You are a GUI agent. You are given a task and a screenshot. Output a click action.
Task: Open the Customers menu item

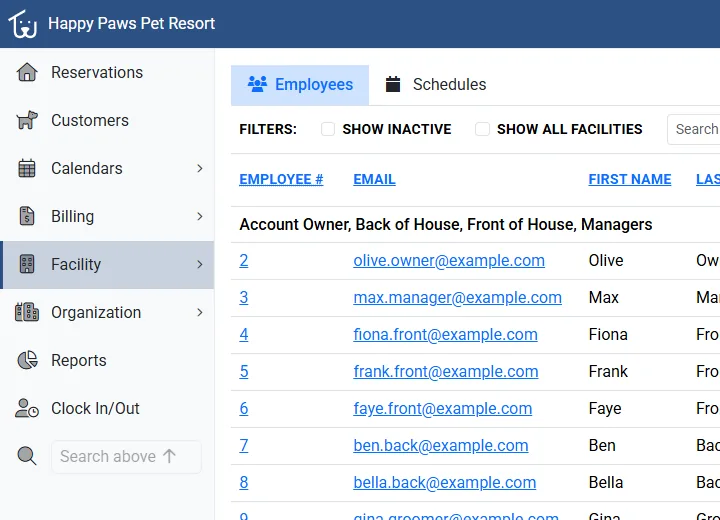(107, 120)
